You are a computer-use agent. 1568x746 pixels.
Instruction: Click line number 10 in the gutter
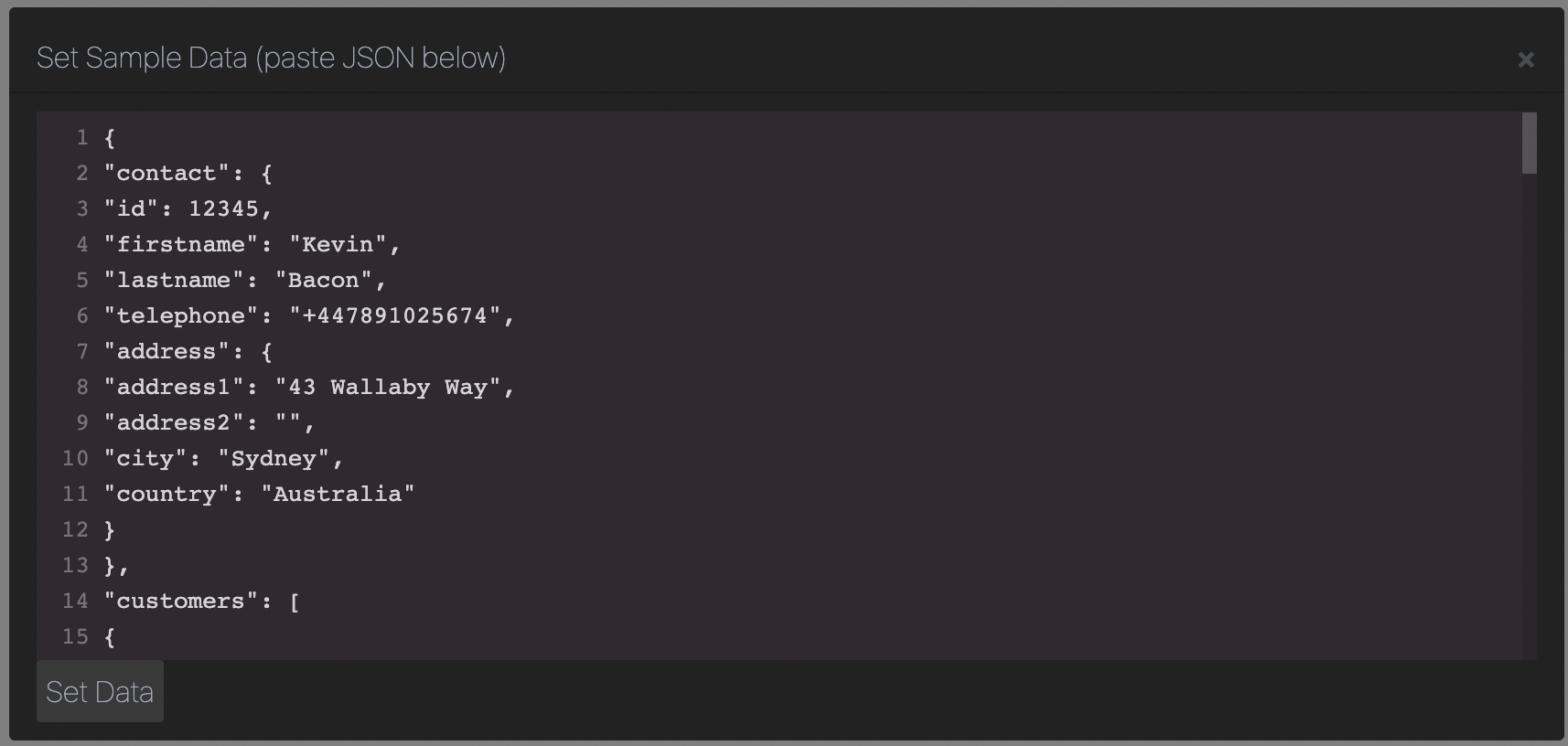pos(75,458)
